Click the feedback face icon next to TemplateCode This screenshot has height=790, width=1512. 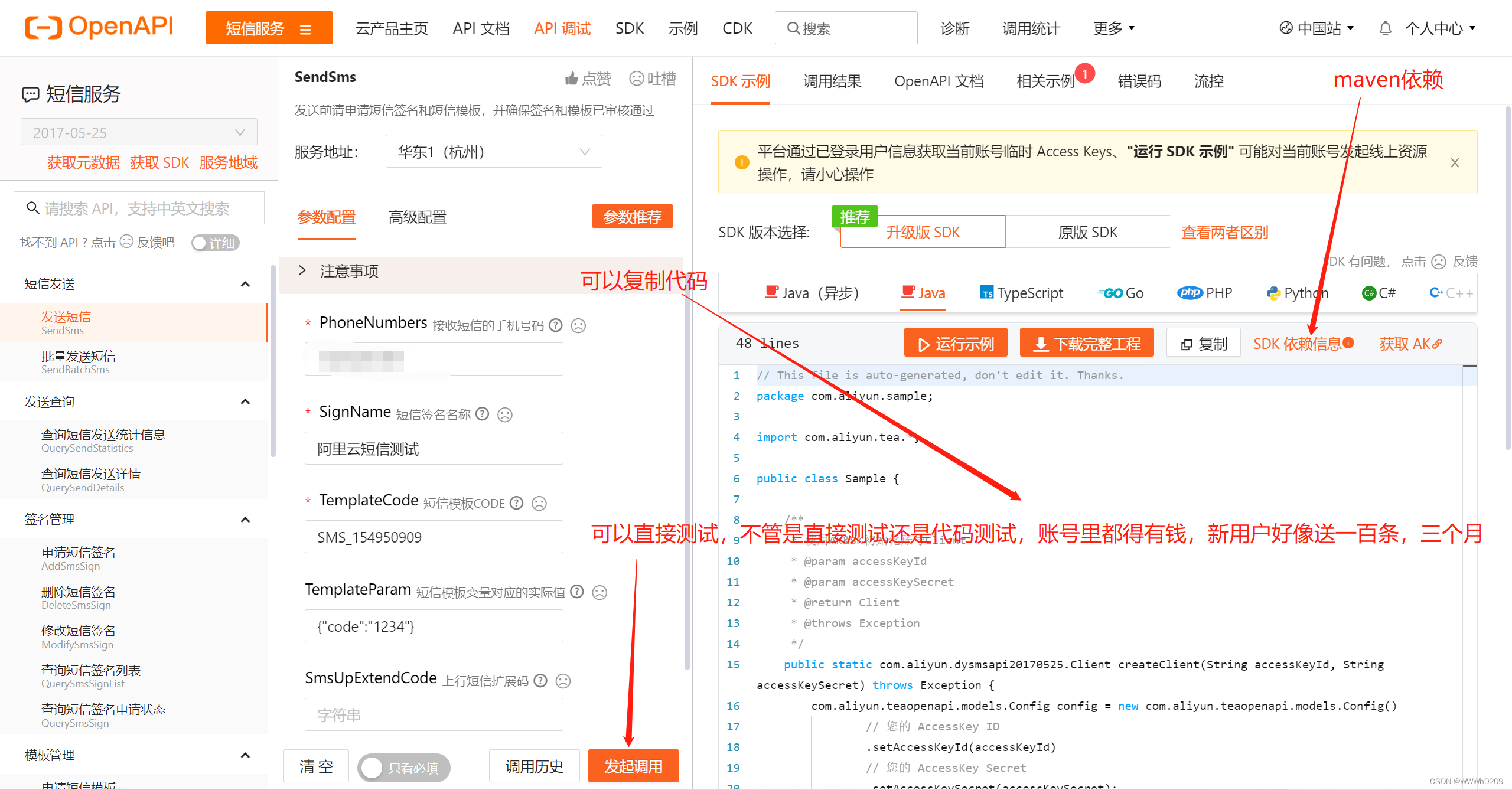pos(539,503)
